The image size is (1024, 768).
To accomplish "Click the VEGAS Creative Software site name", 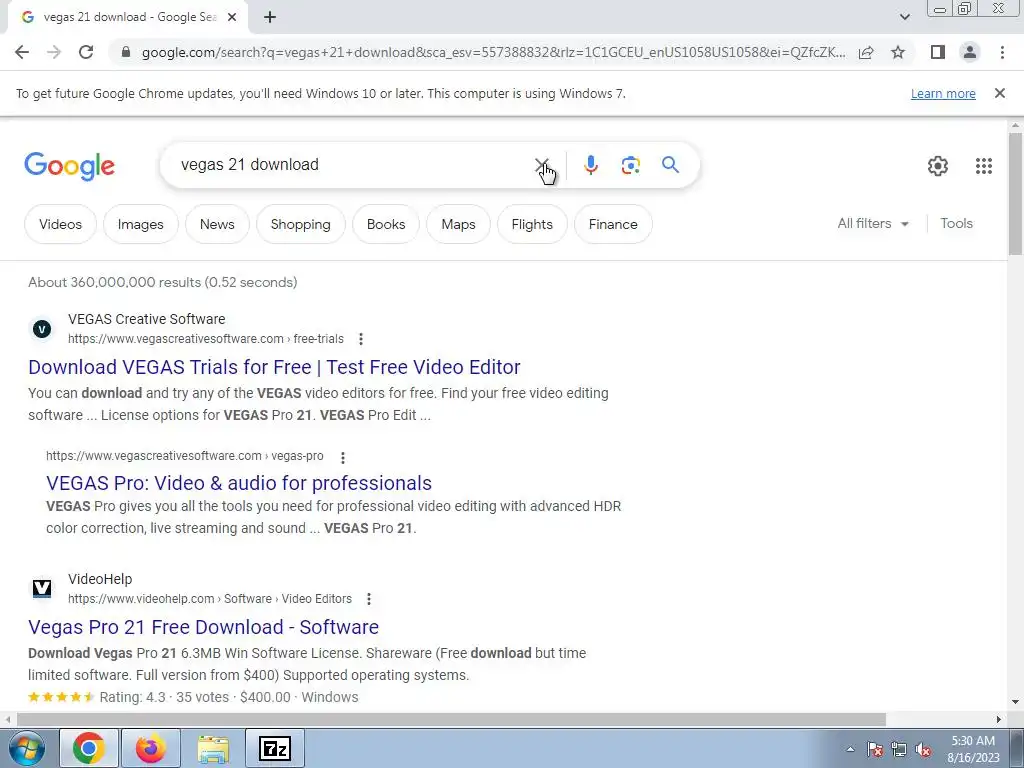I will (146, 319).
